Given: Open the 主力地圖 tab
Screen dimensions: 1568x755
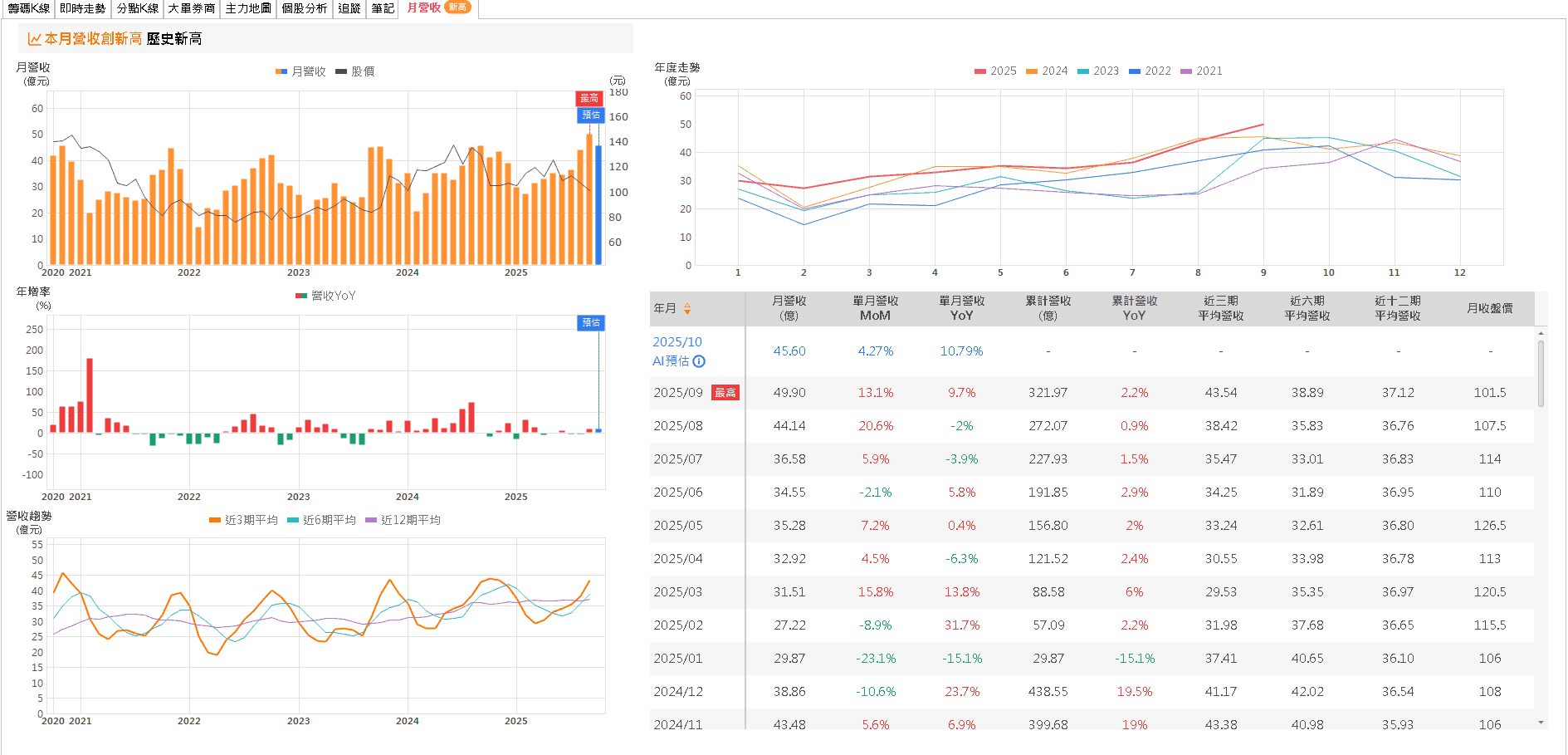Looking at the screenshot, I should pyautogui.click(x=248, y=8).
